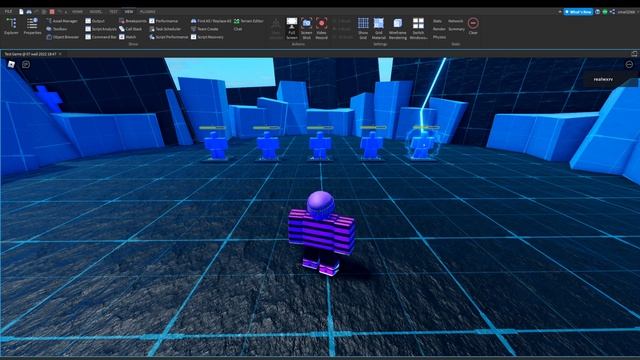This screenshot has height=360, width=640.
Task: Open What's New
Action: coord(578,12)
